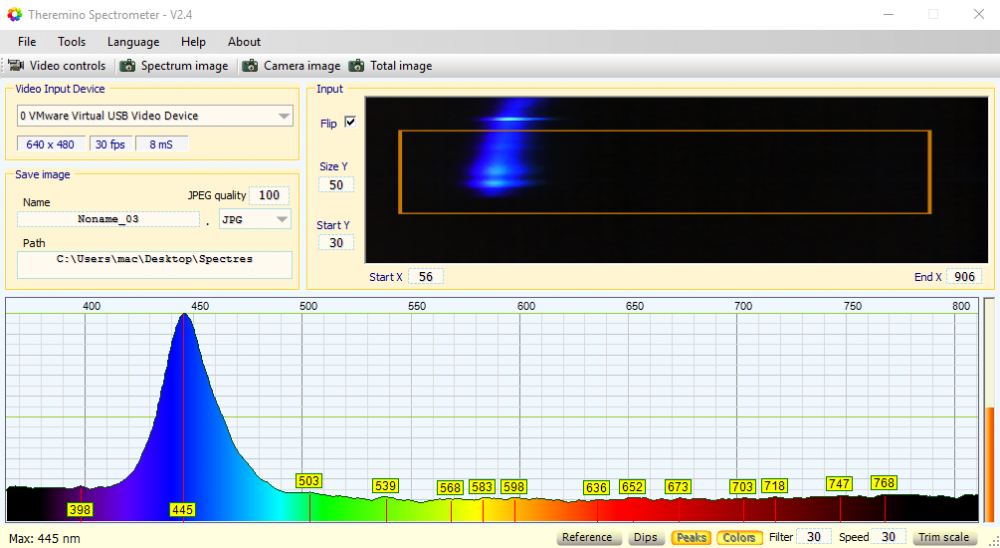
Task: Click the 539 peak label
Action: coord(385,485)
